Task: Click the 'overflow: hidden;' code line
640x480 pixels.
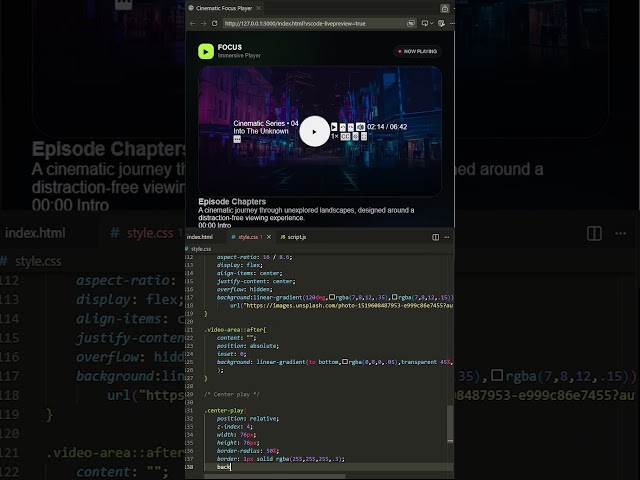Action: tap(244, 289)
